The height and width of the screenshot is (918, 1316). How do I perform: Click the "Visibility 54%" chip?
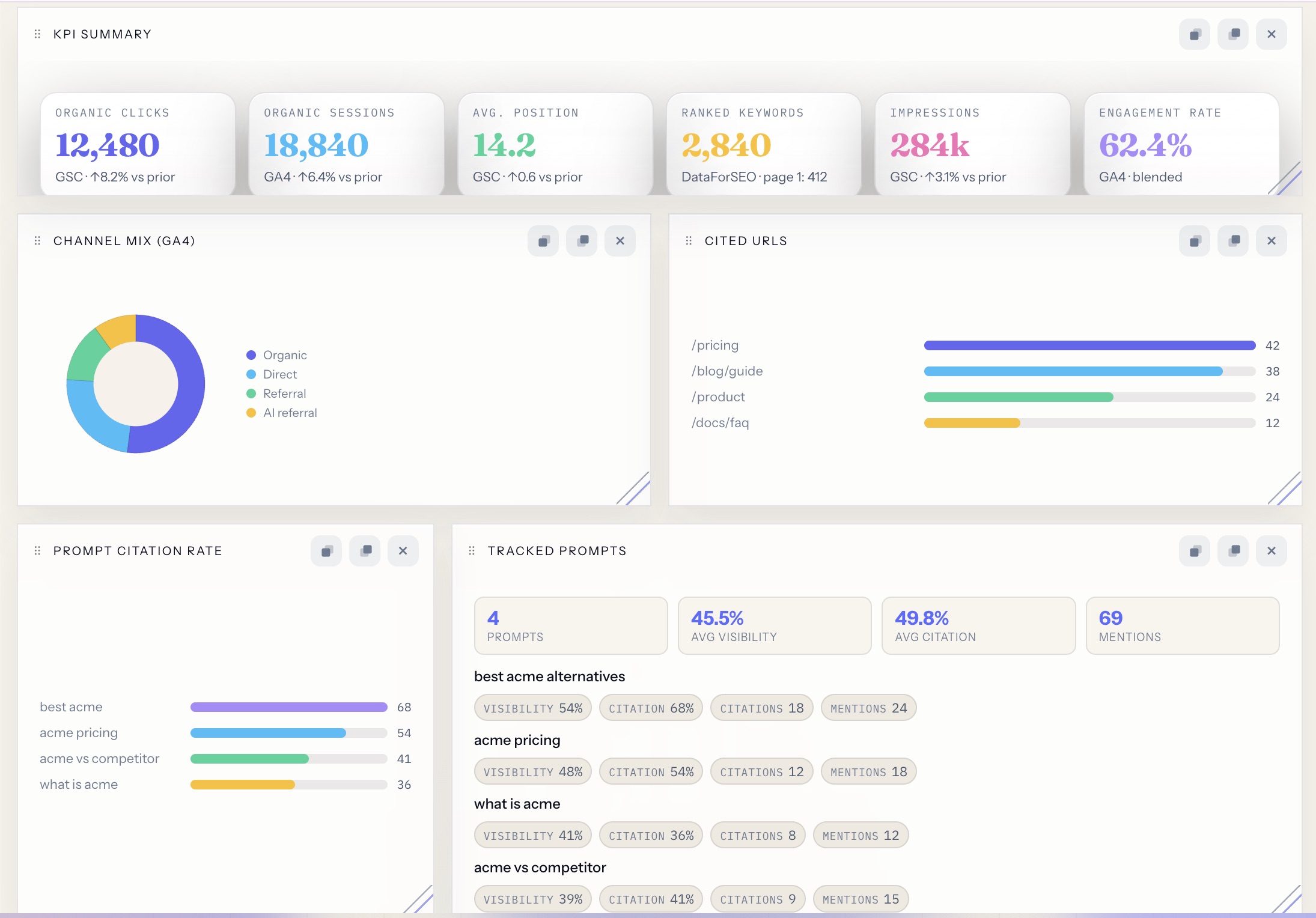[533, 708]
